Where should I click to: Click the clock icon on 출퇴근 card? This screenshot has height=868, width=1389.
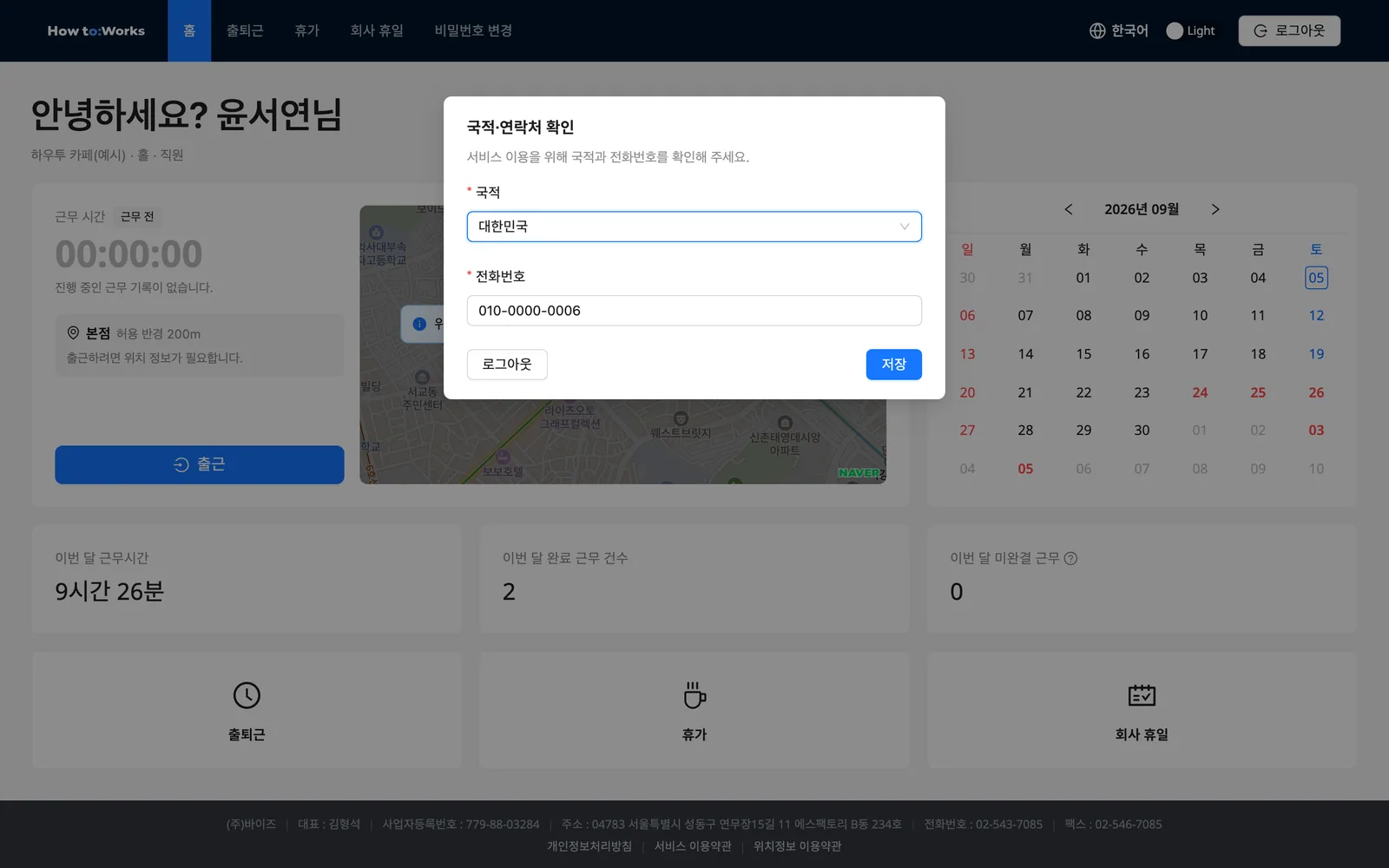247,695
